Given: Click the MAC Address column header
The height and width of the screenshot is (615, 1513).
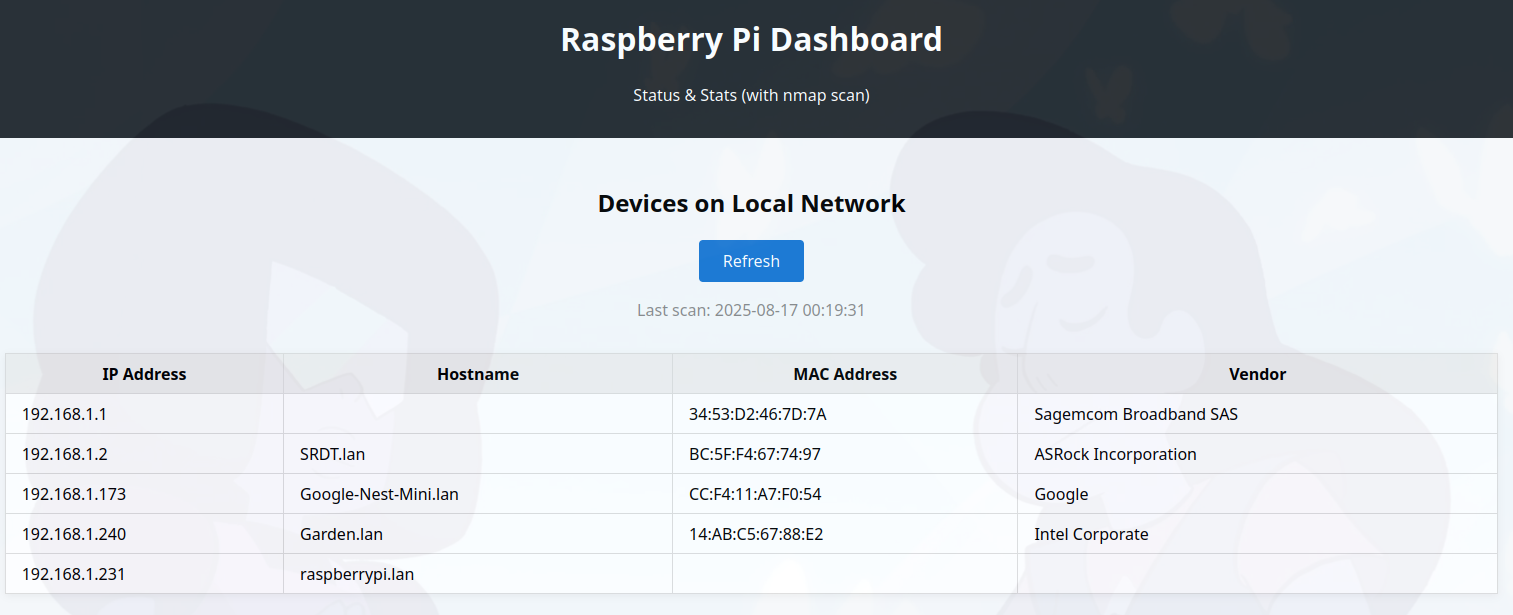Looking at the screenshot, I should (845, 374).
